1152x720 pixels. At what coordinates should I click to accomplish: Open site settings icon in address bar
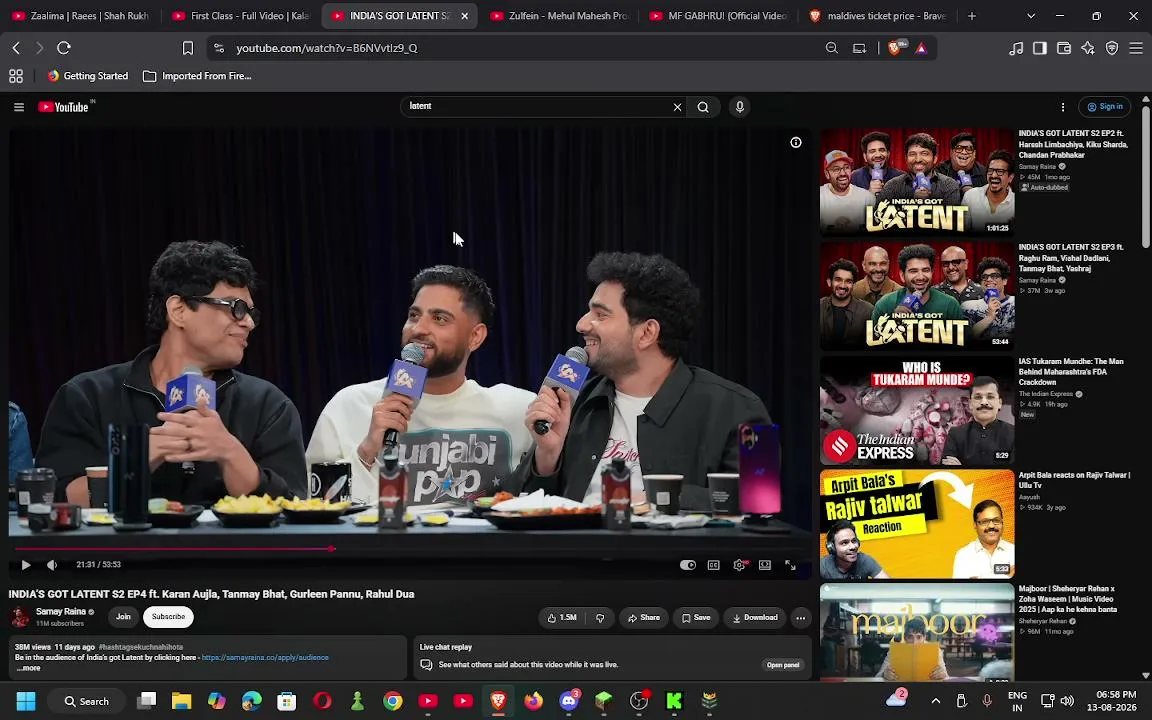(218, 48)
